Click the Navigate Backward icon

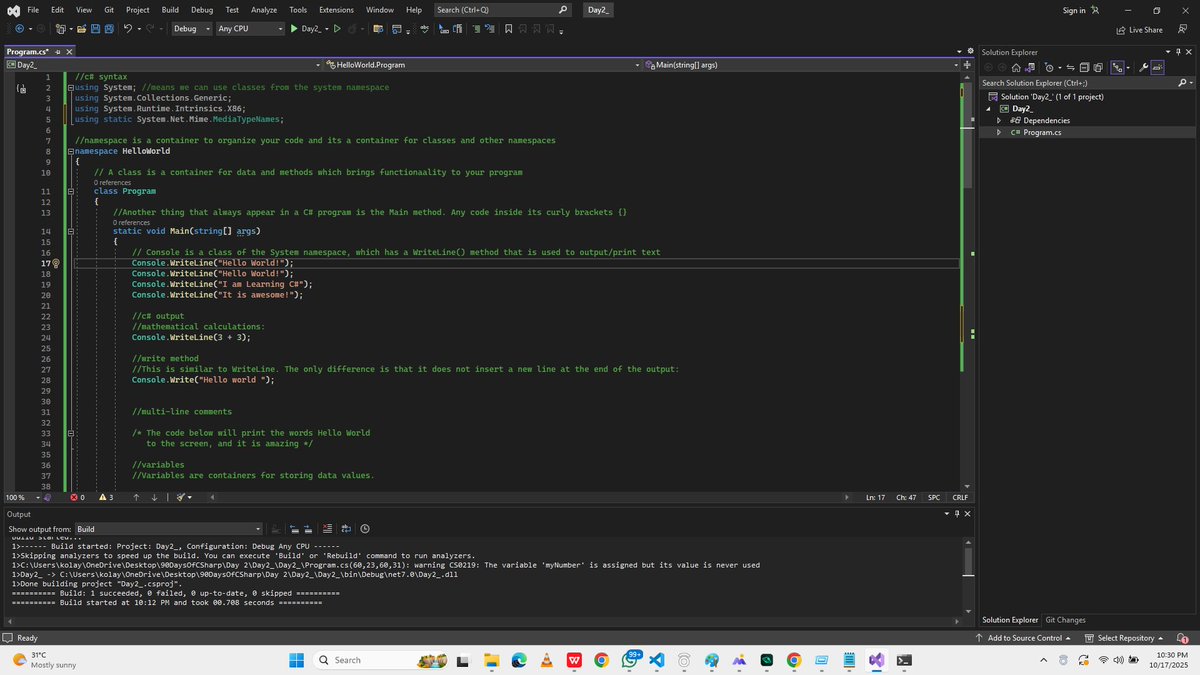click(20, 29)
